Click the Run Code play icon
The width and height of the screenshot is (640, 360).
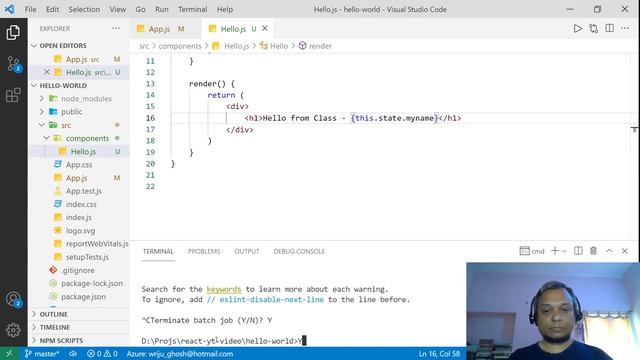point(578,29)
